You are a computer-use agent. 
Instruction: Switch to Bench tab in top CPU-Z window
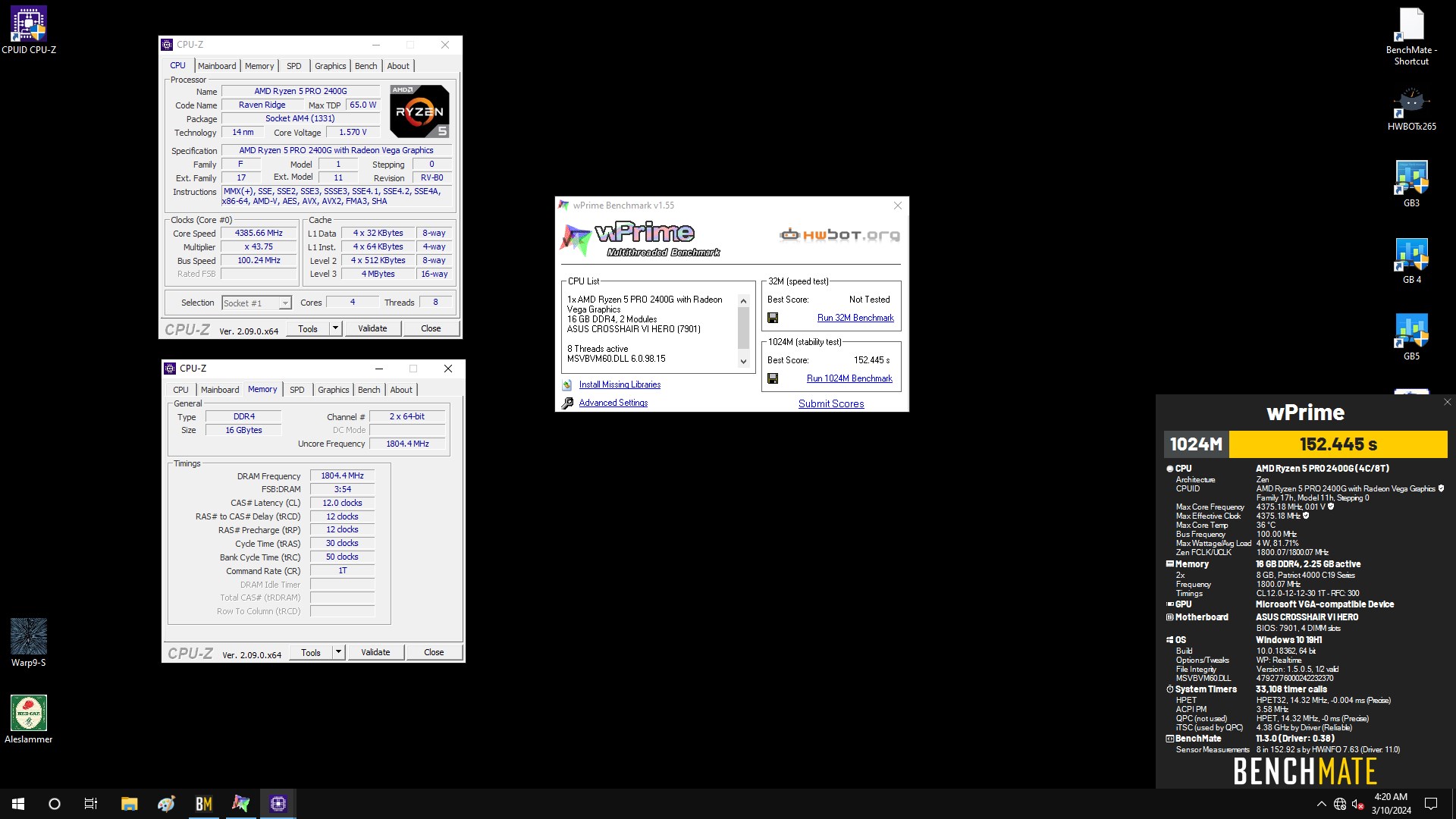click(366, 66)
